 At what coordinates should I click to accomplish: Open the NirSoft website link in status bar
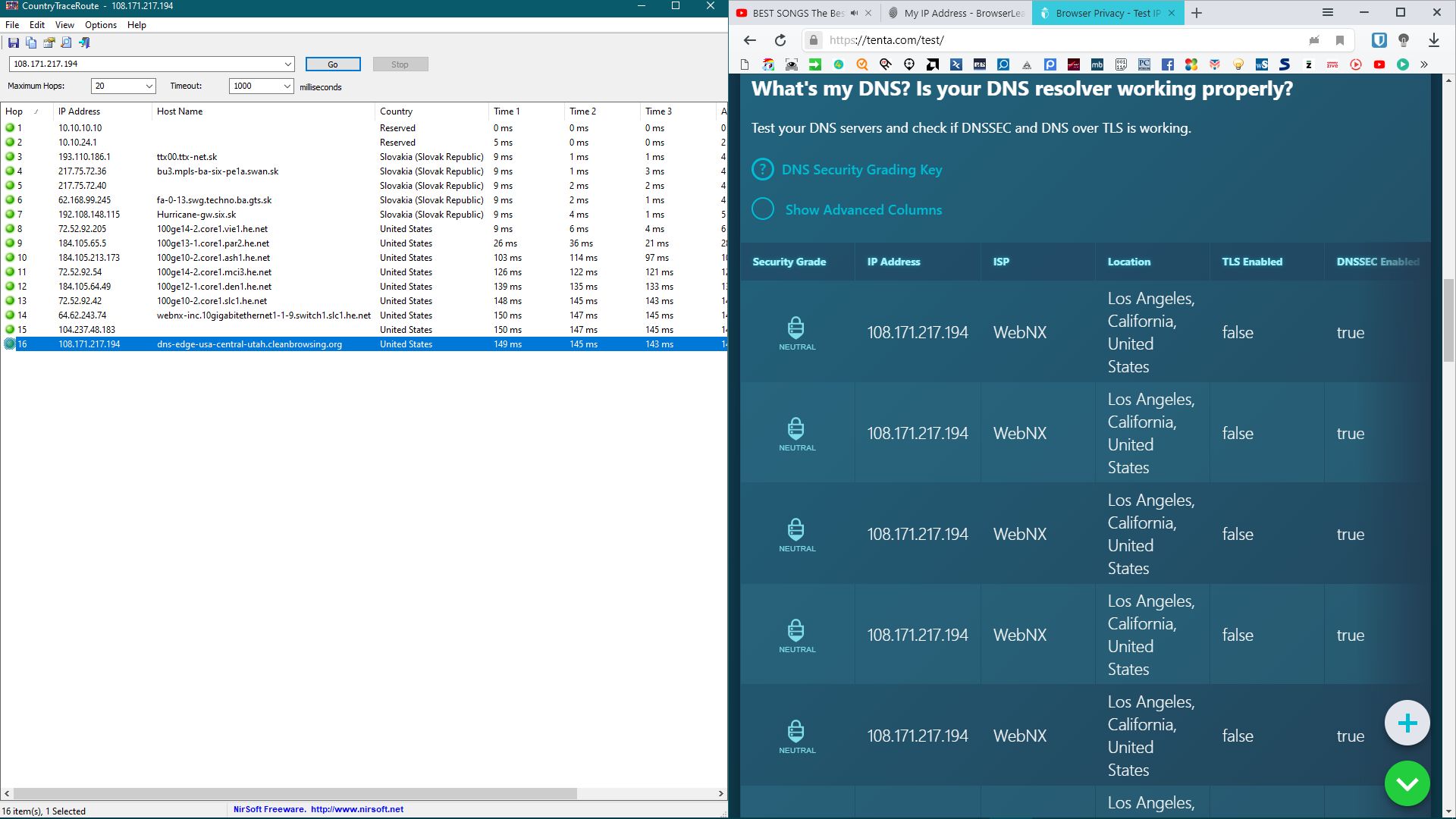pos(357,809)
